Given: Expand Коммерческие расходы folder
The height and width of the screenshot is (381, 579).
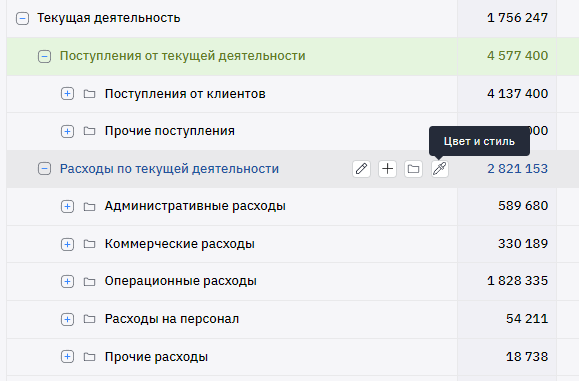Looking at the screenshot, I should pos(67,244).
